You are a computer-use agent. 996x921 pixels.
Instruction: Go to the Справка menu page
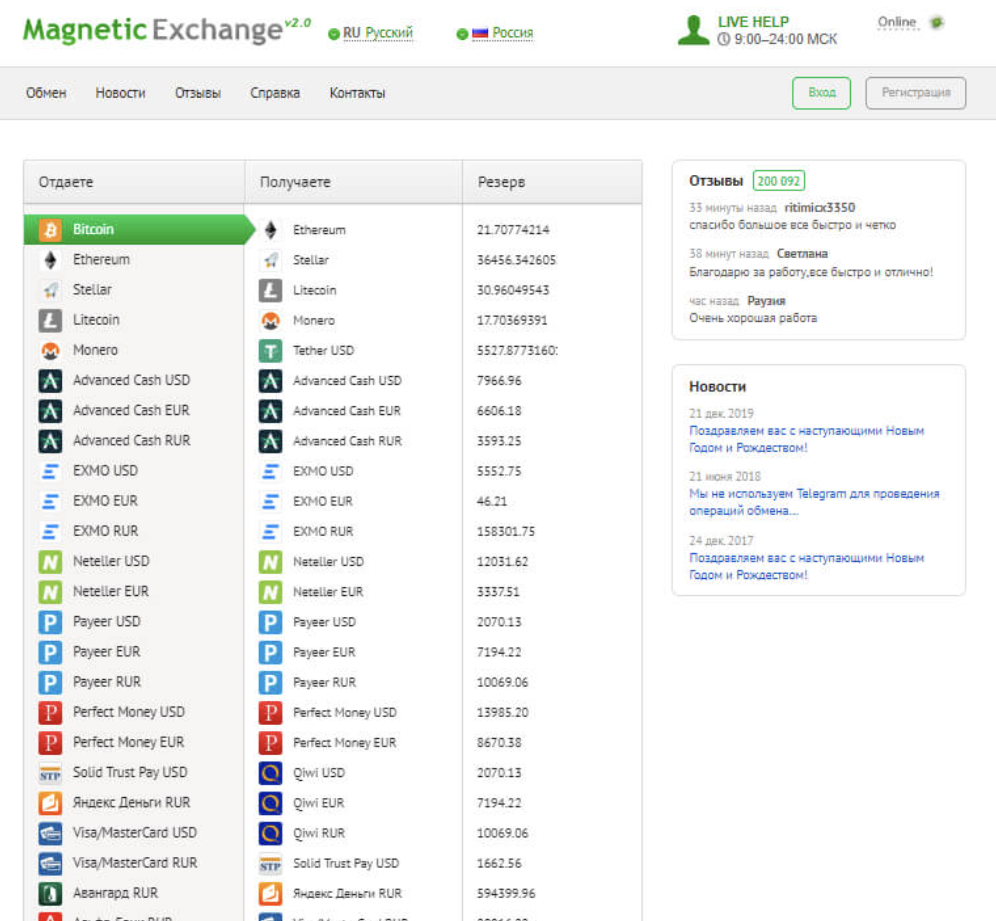(275, 93)
